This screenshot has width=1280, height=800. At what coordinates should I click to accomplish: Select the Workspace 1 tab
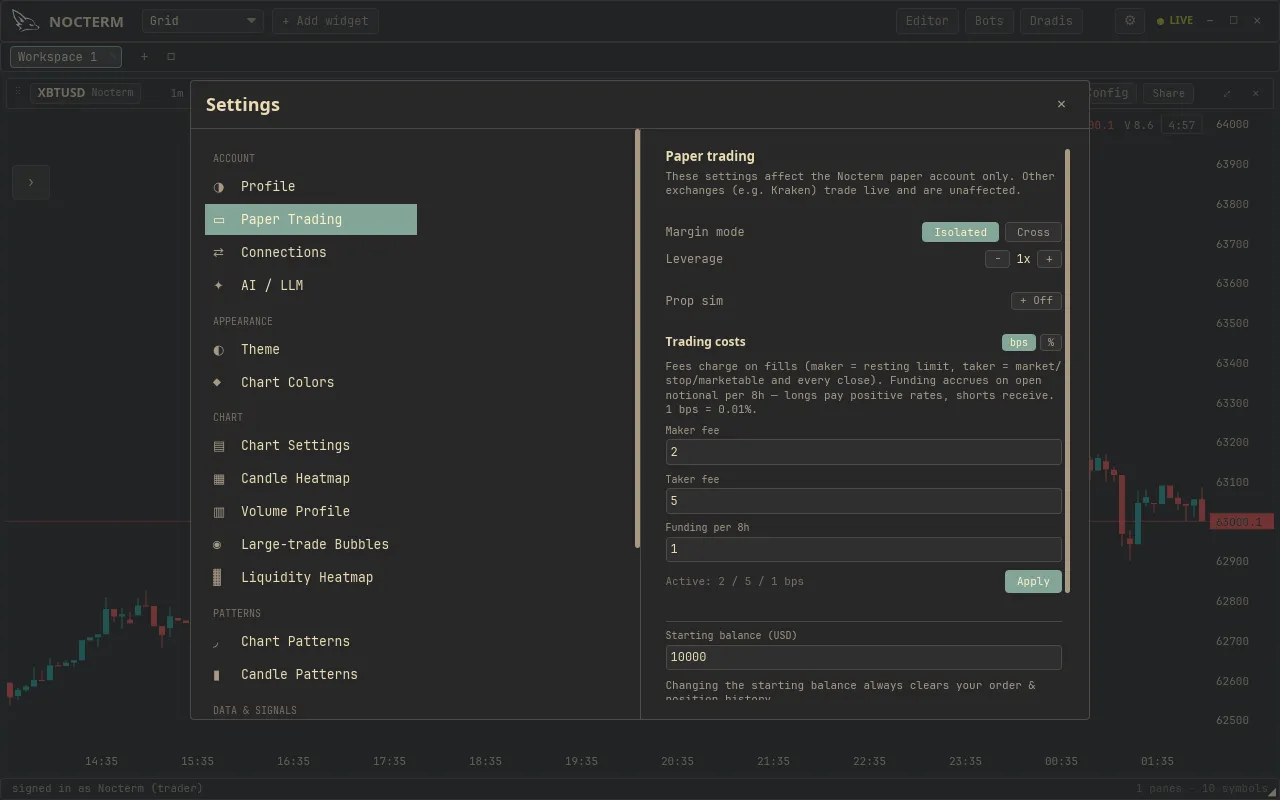(x=66, y=57)
